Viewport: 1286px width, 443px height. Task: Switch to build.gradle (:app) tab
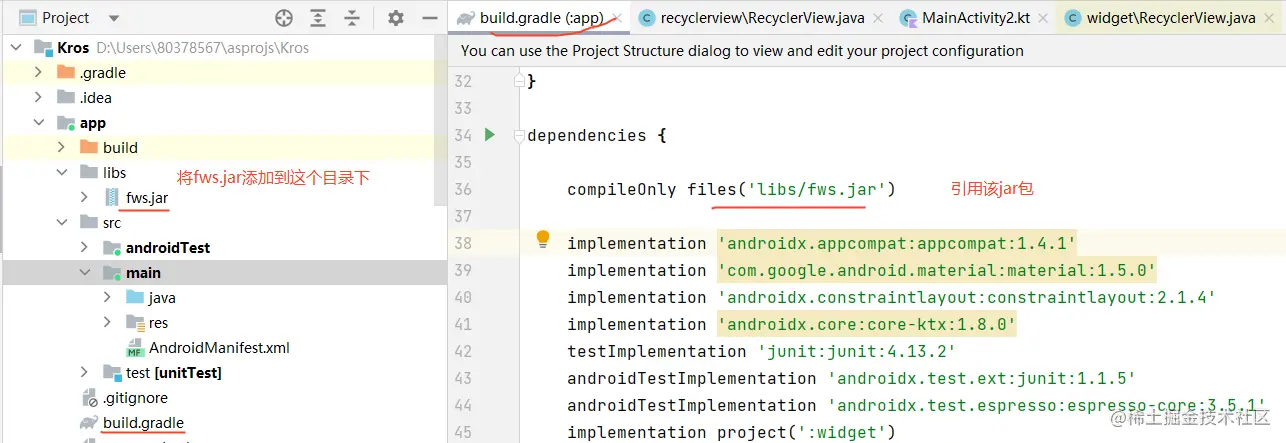click(x=541, y=17)
